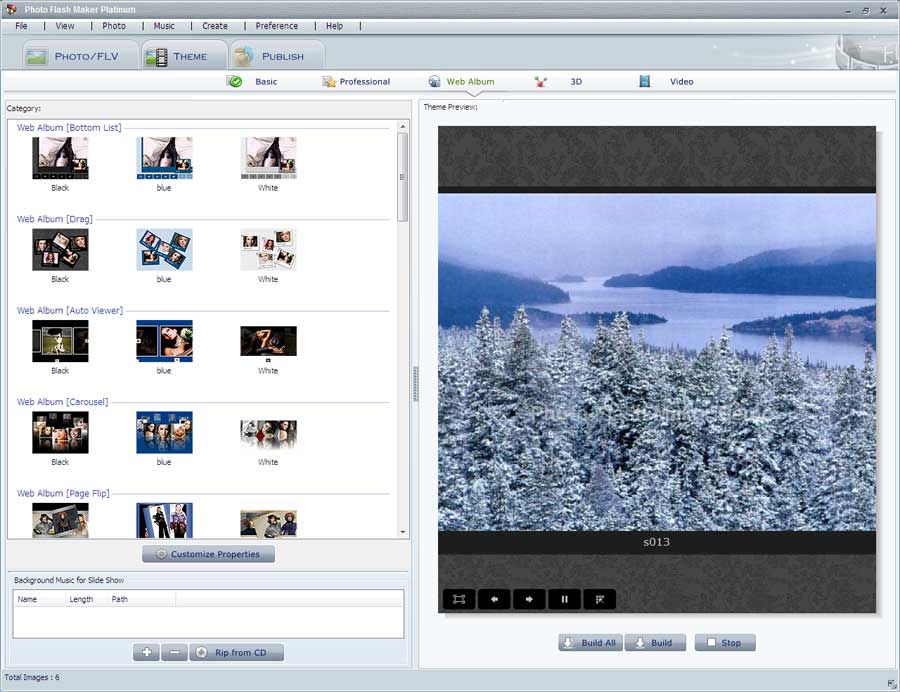Open the Preference menu
Screen dimensions: 900x692
click(x=277, y=26)
